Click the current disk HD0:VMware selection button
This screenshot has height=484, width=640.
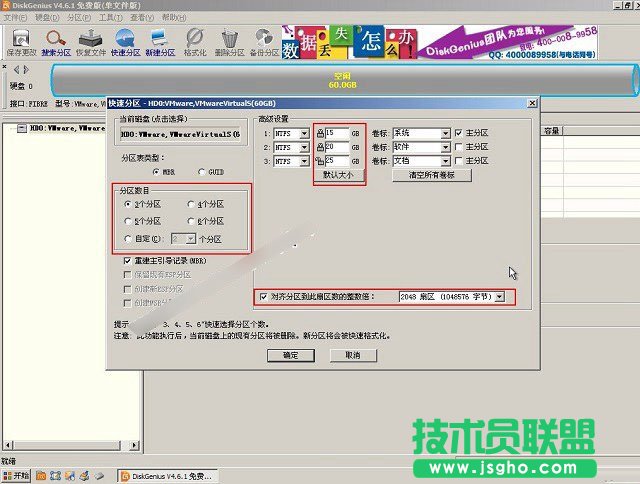pyautogui.click(x=180, y=134)
